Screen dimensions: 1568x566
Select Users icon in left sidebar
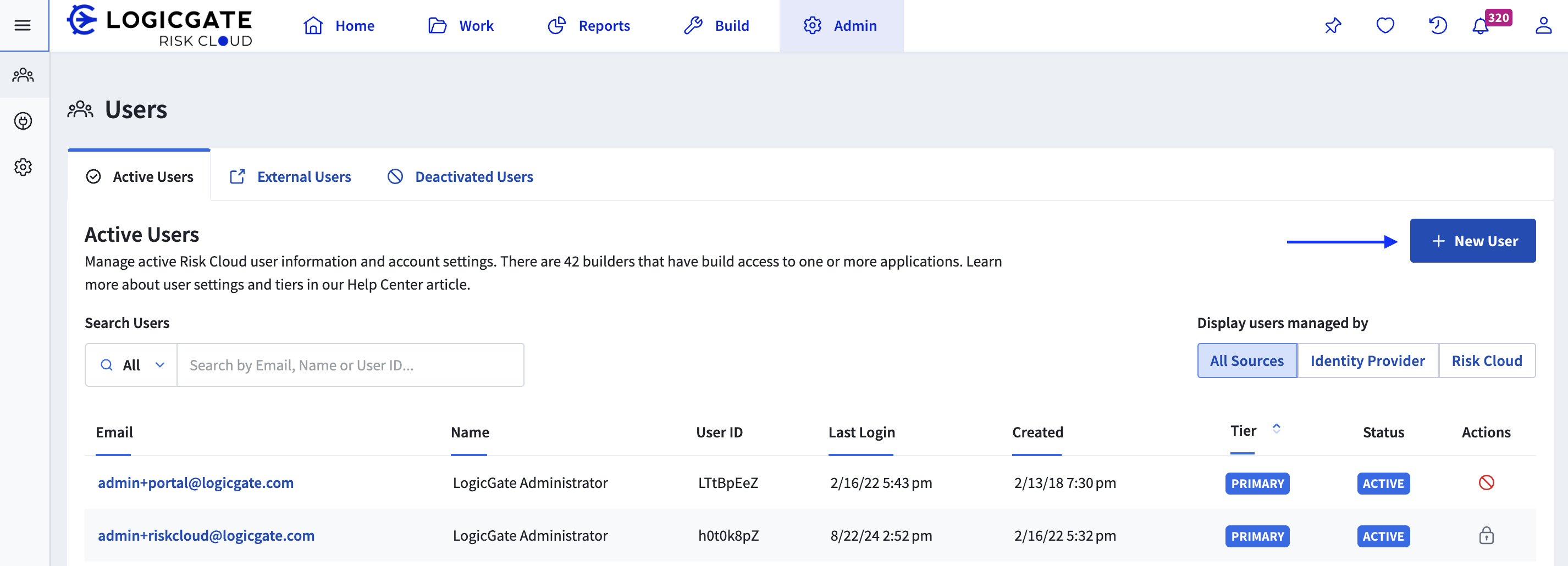(x=23, y=75)
